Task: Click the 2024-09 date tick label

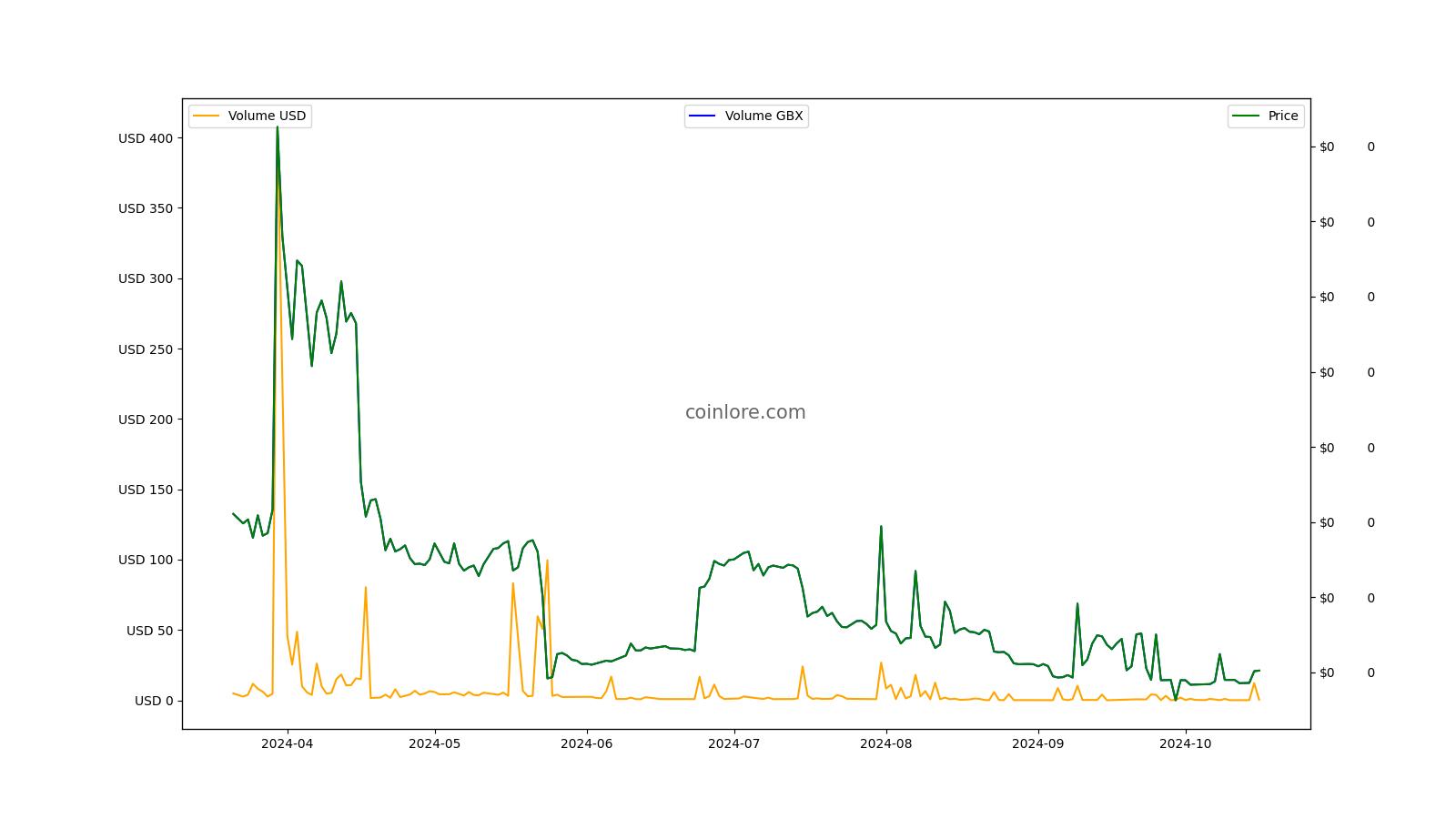Action: (1038, 743)
